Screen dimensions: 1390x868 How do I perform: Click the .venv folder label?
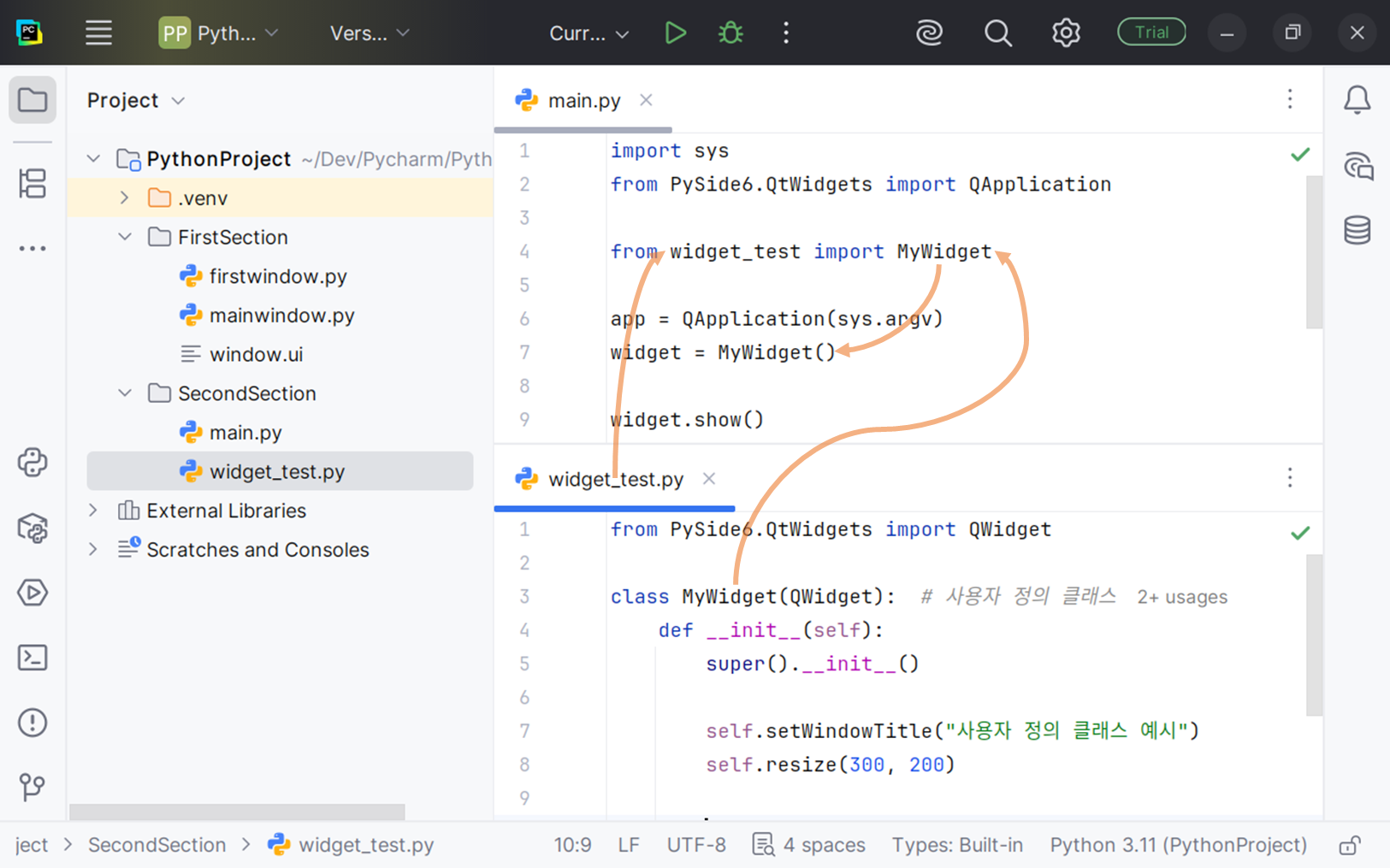(203, 198)
